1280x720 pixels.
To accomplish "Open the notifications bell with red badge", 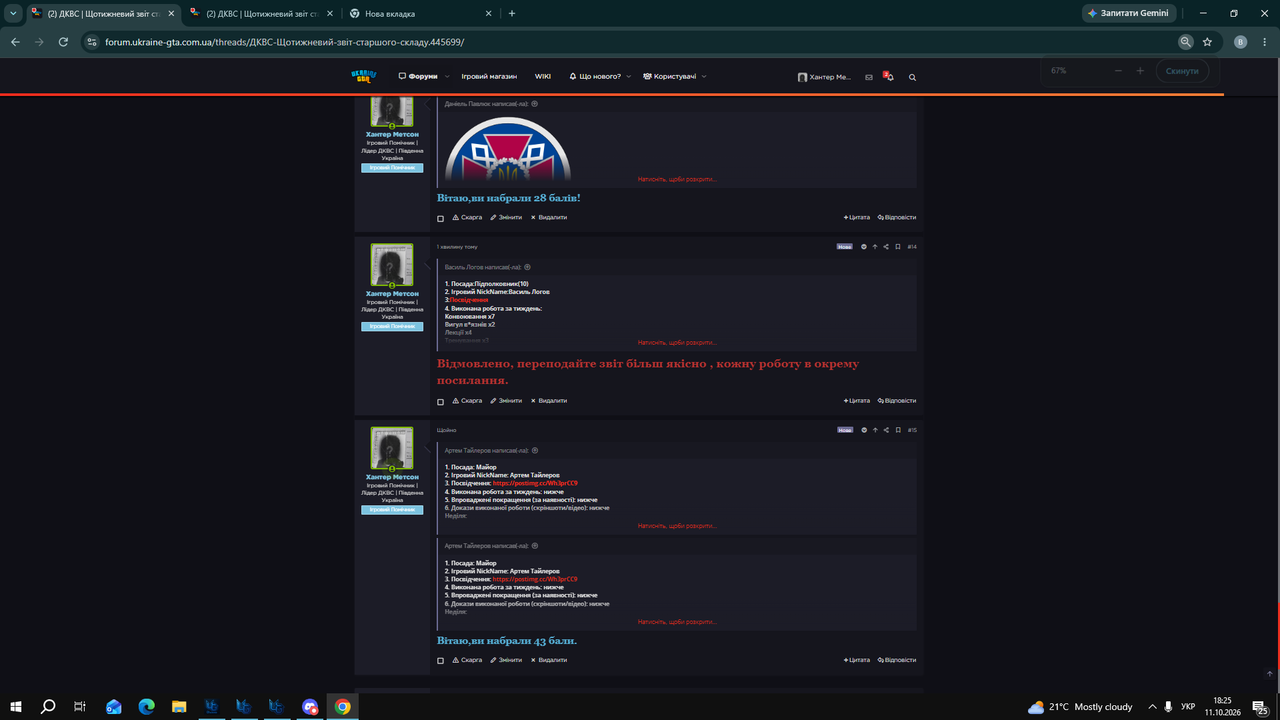I will [889, 76].
